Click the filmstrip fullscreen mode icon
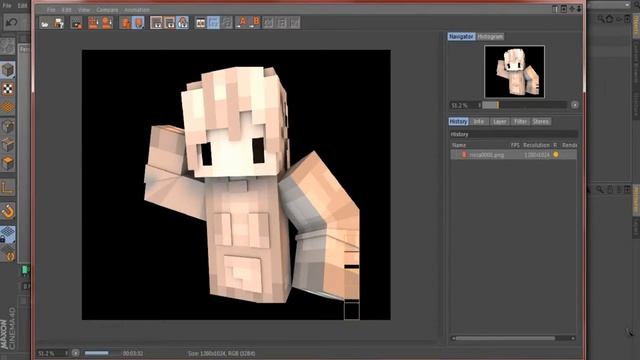Screen dimensions: 640x360 (x=200, y=23)
